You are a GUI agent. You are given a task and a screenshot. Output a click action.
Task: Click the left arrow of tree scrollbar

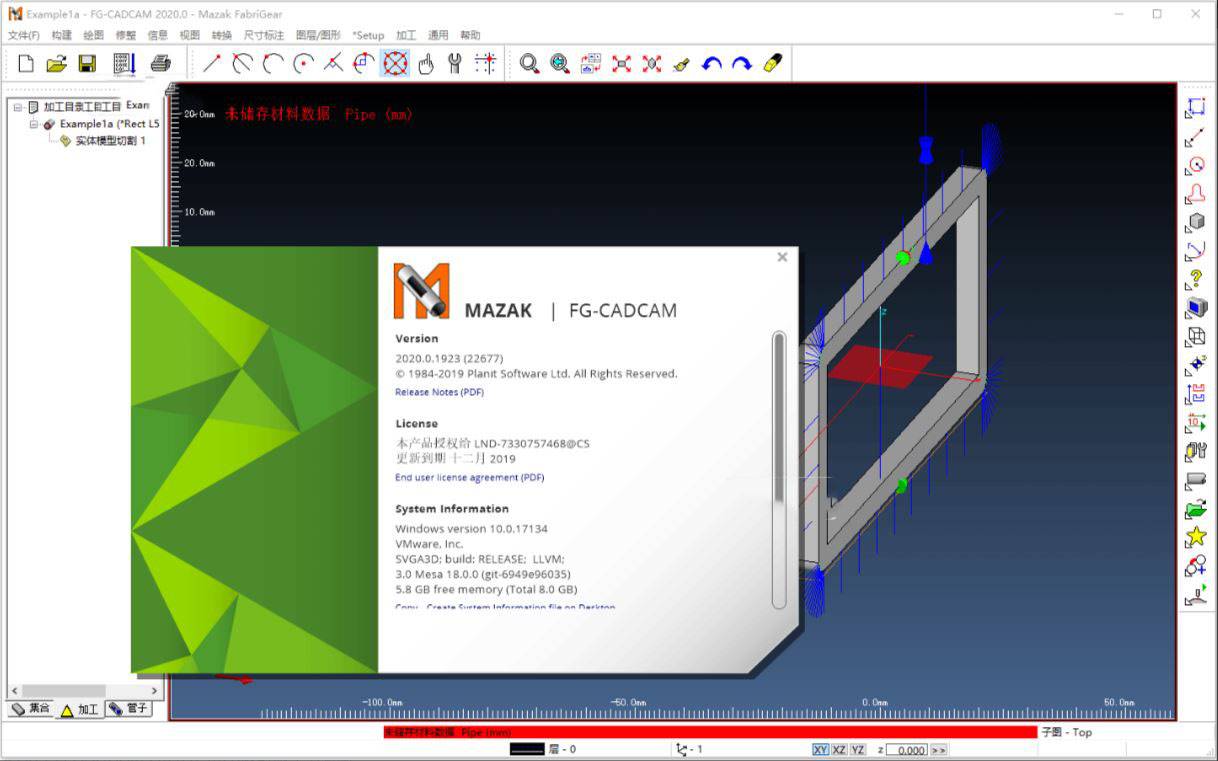click(14, 691)
